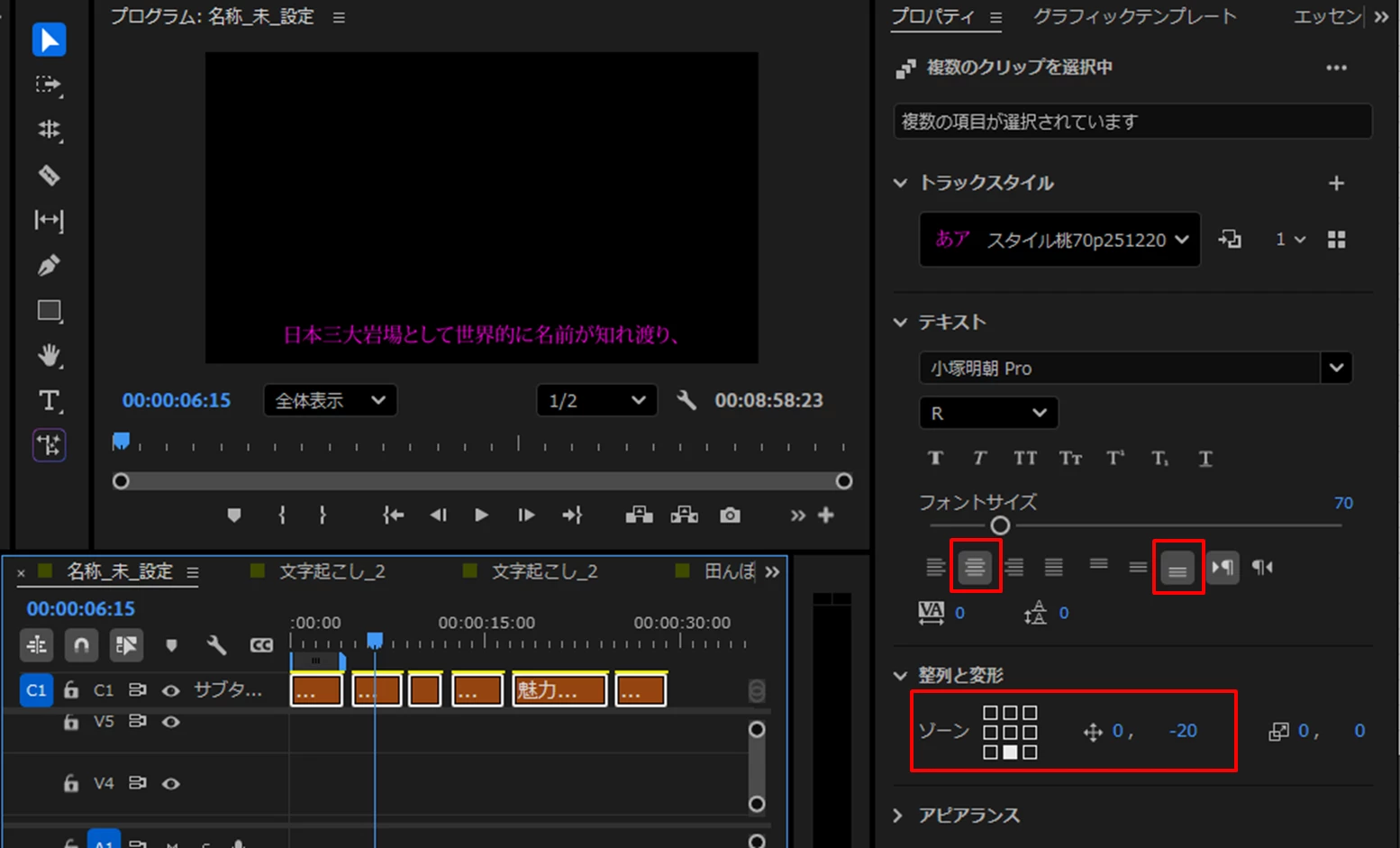The height and width of the screenshot is (848, 1400).
Task: Open program monitor wrench settings
Action: coord(686,400)
